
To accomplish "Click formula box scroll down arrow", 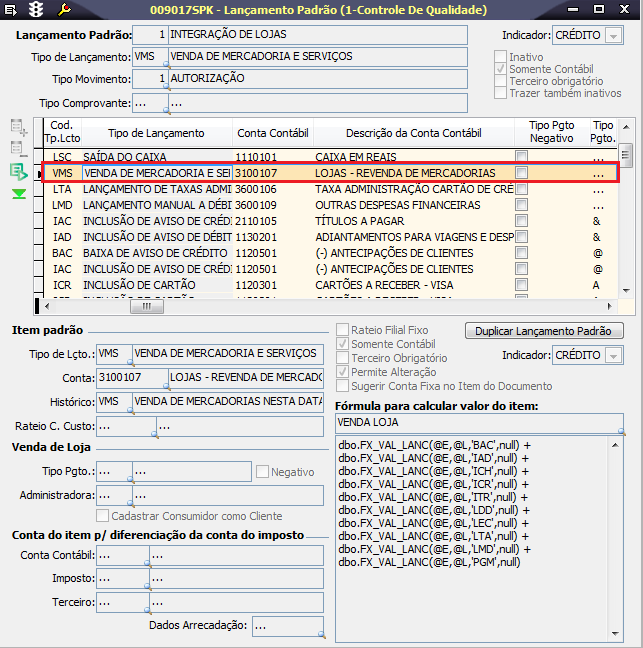I will 615,634.
